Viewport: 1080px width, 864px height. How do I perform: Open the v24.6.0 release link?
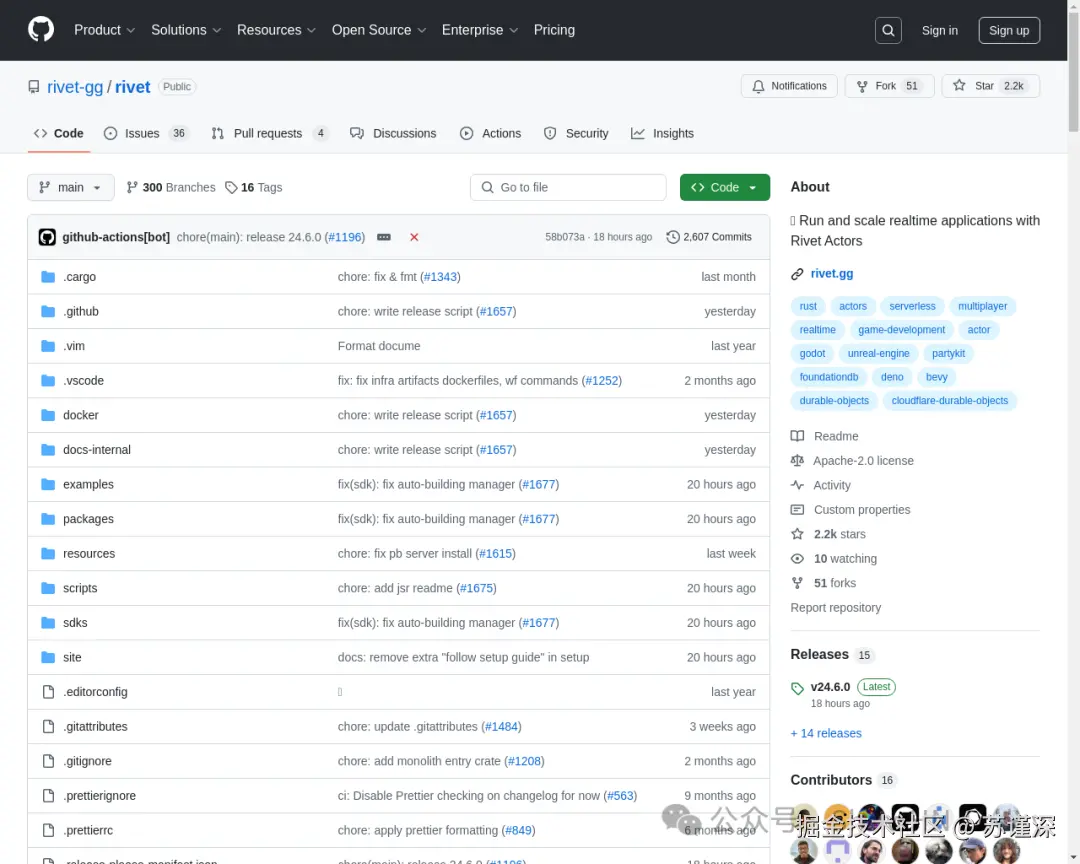[x=830, y=687]
